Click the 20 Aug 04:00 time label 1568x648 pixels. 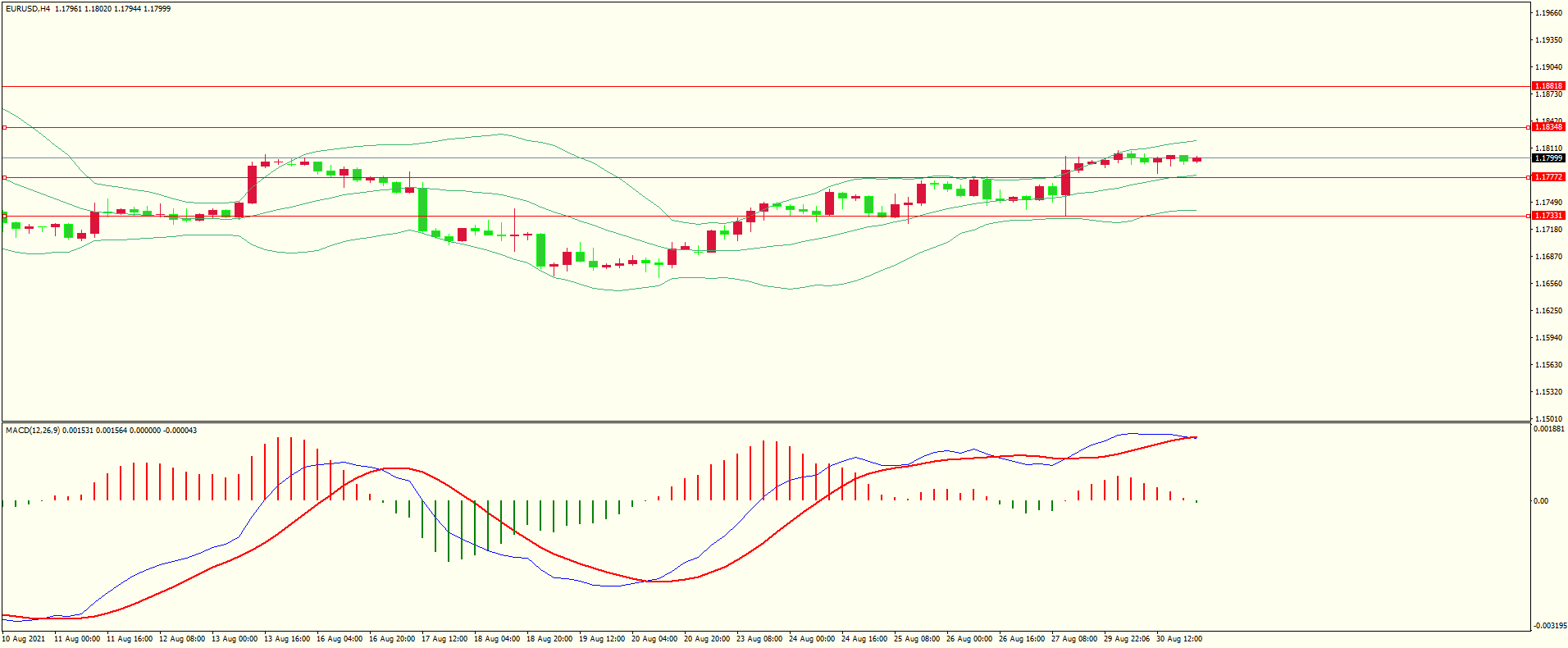point(654,639)
